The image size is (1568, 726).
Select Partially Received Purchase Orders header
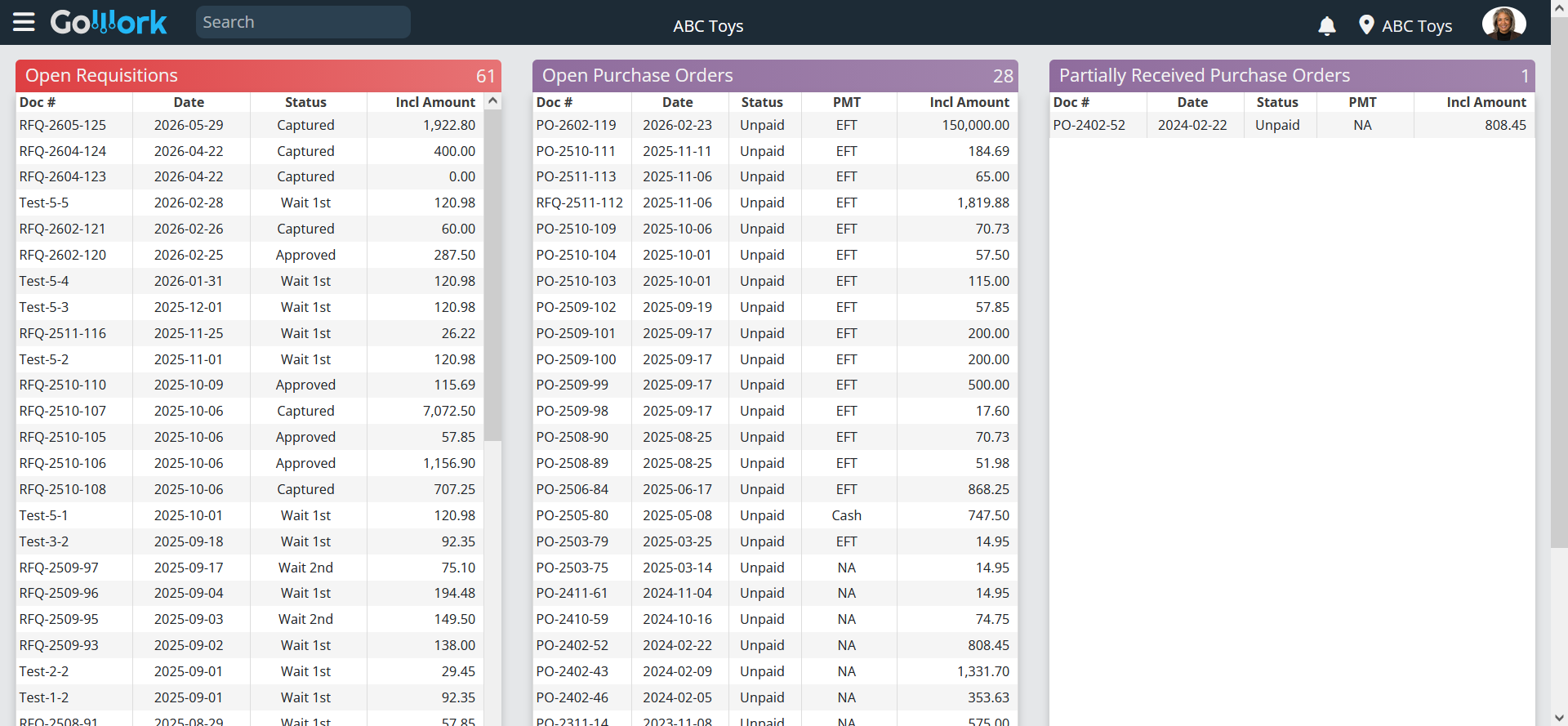pyautogui.click(x=1292, y=76)
